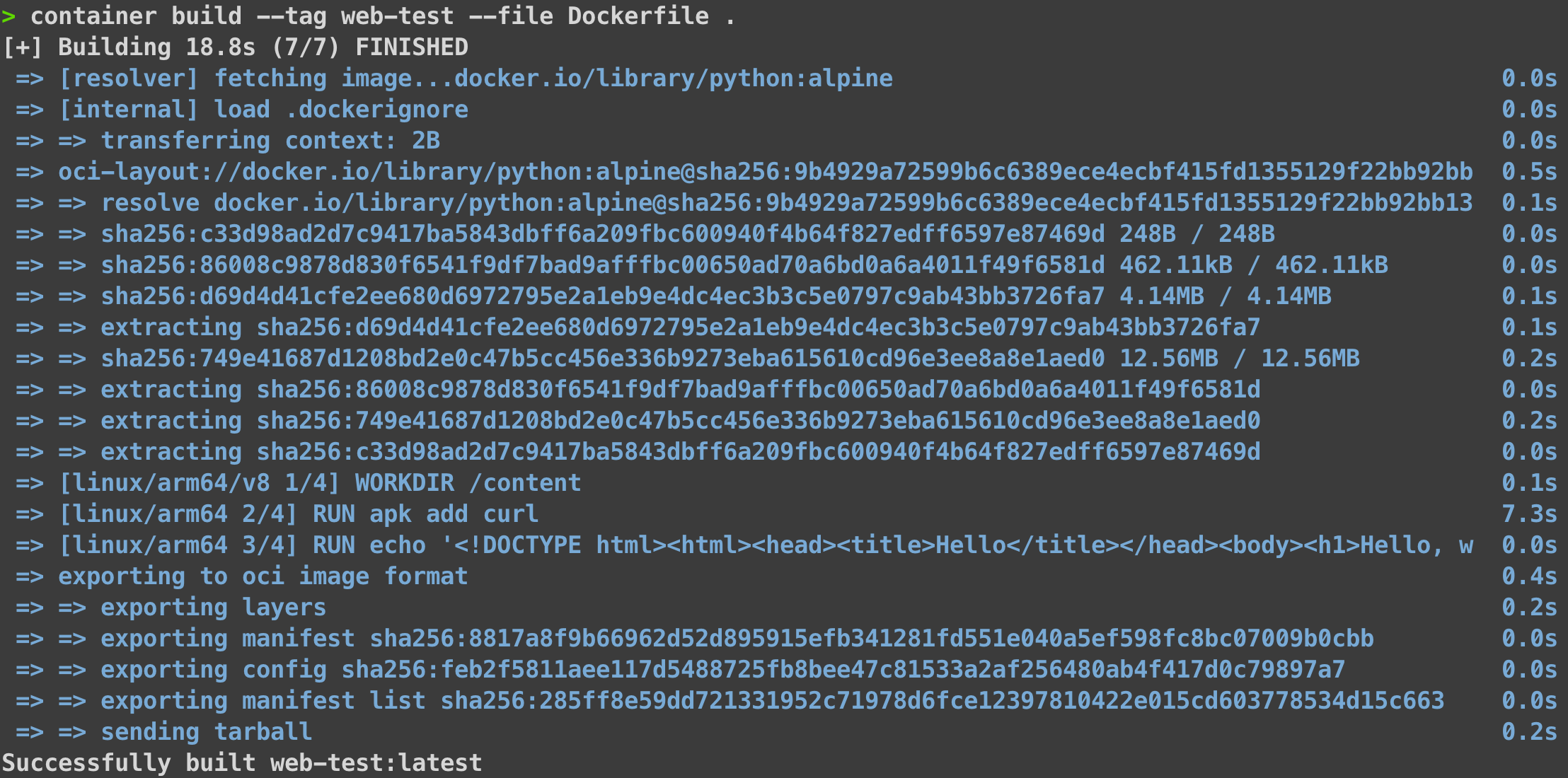Click the "Successfully built web-test:latest" message

(x=241, y=763)
